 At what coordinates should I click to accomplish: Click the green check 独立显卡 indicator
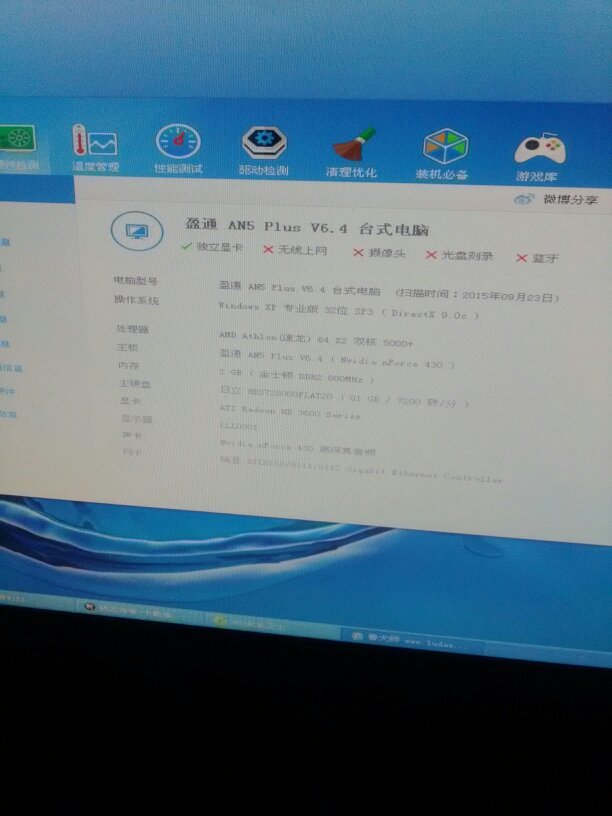[207, 247]
